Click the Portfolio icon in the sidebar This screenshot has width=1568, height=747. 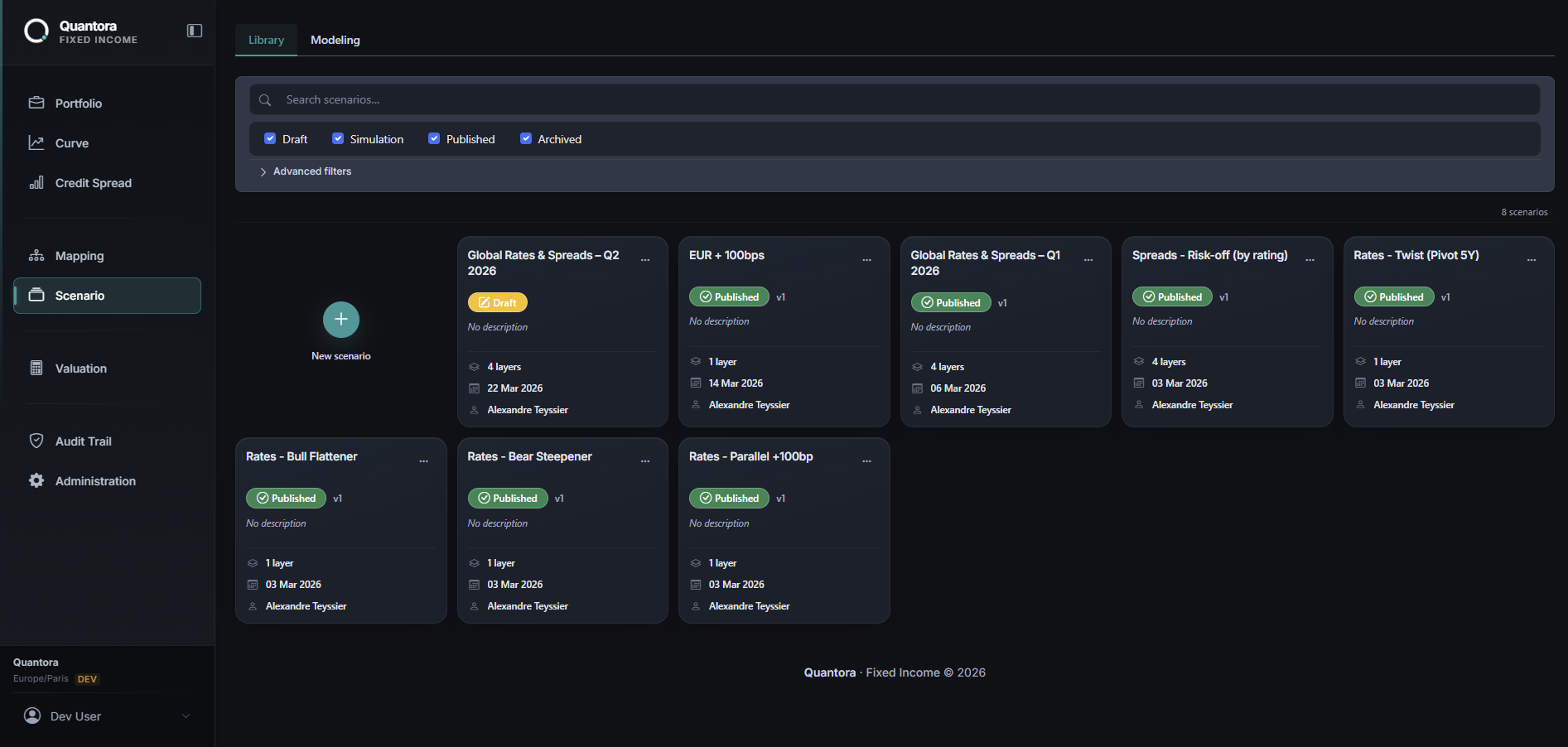(36, 104)
